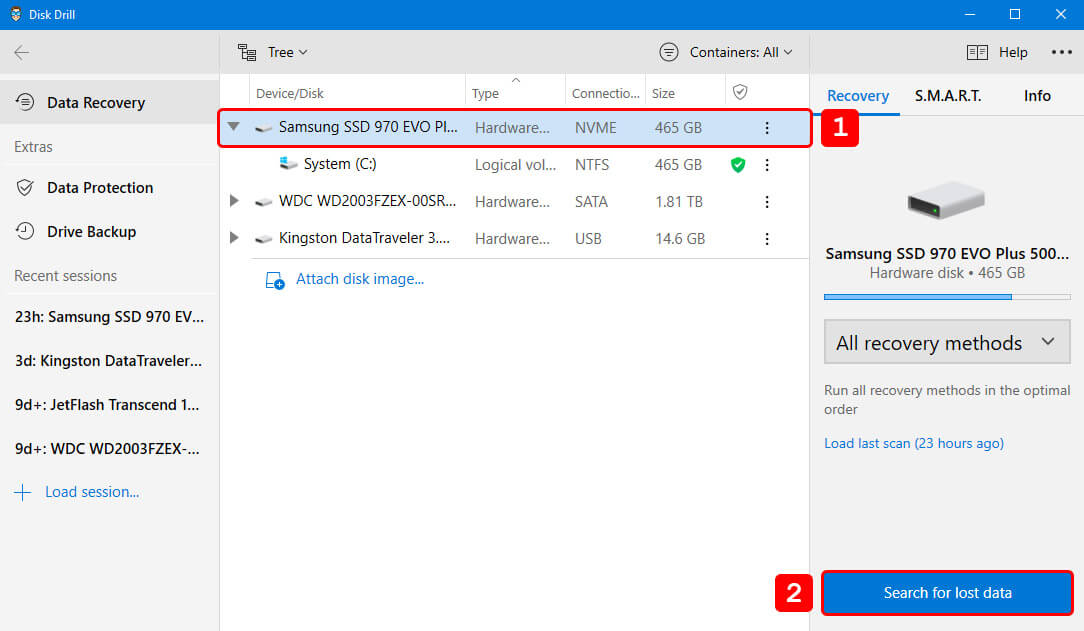Open Data Protection in the sidebar
1084x631 pixels.
tap(109, 187)
